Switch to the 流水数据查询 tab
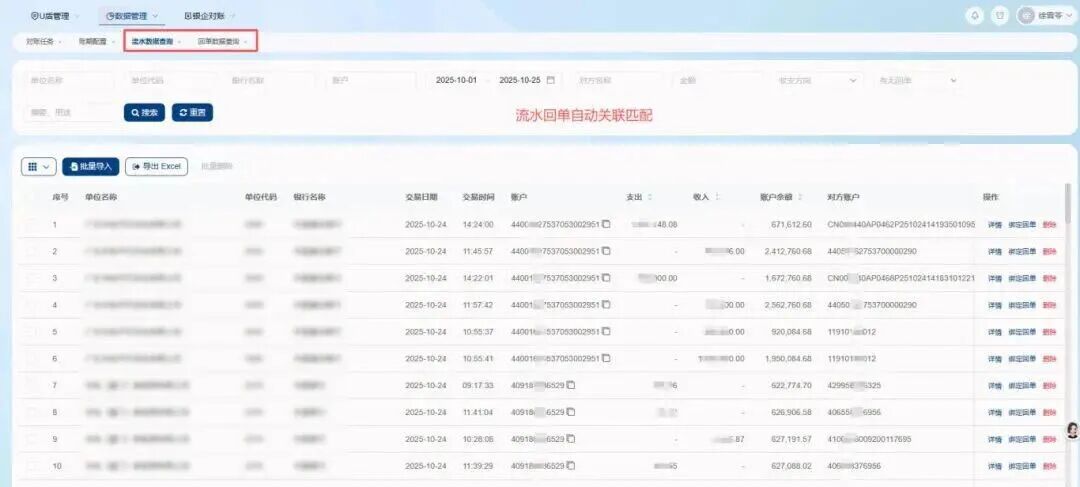This screenshot has height=487, width=1080. click(x=154, y=42)
